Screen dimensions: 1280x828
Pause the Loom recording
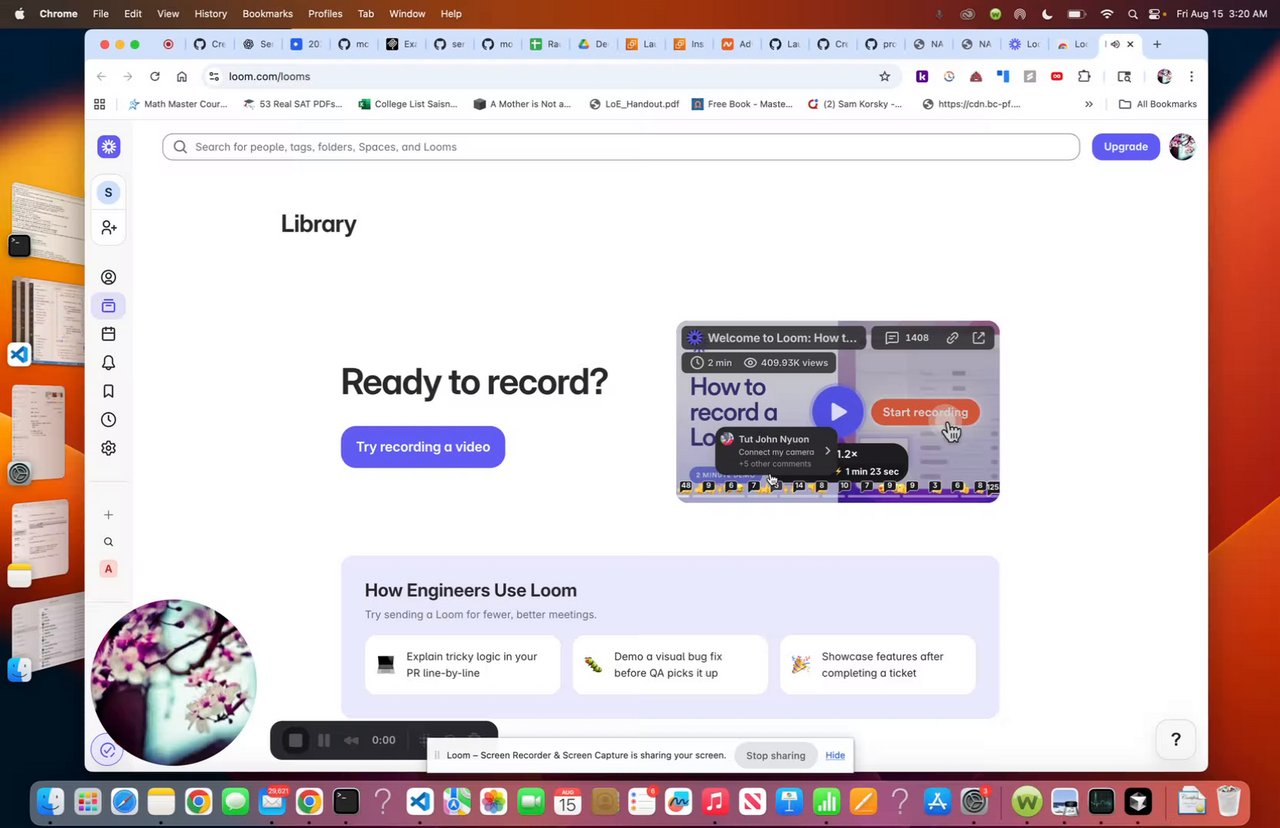point(324,740)
